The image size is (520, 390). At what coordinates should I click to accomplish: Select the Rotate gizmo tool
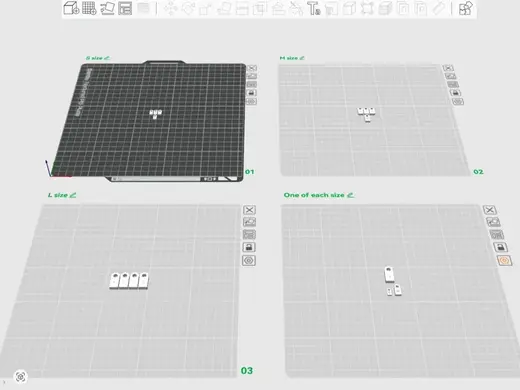tap(188, 8)
